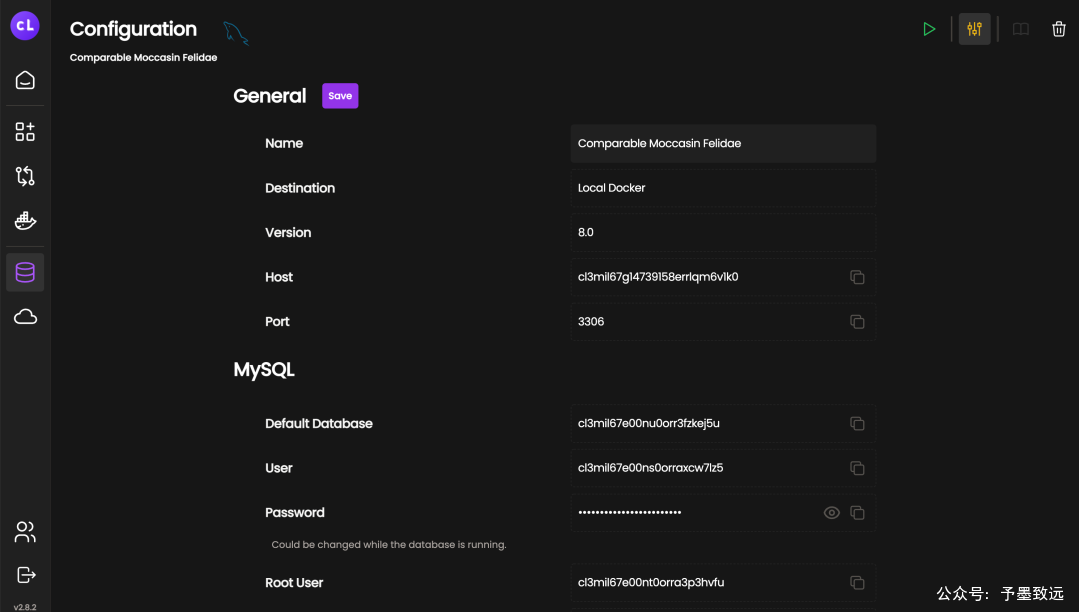Click the Host value field
1079x612 pixels.
tap(723, 277)
